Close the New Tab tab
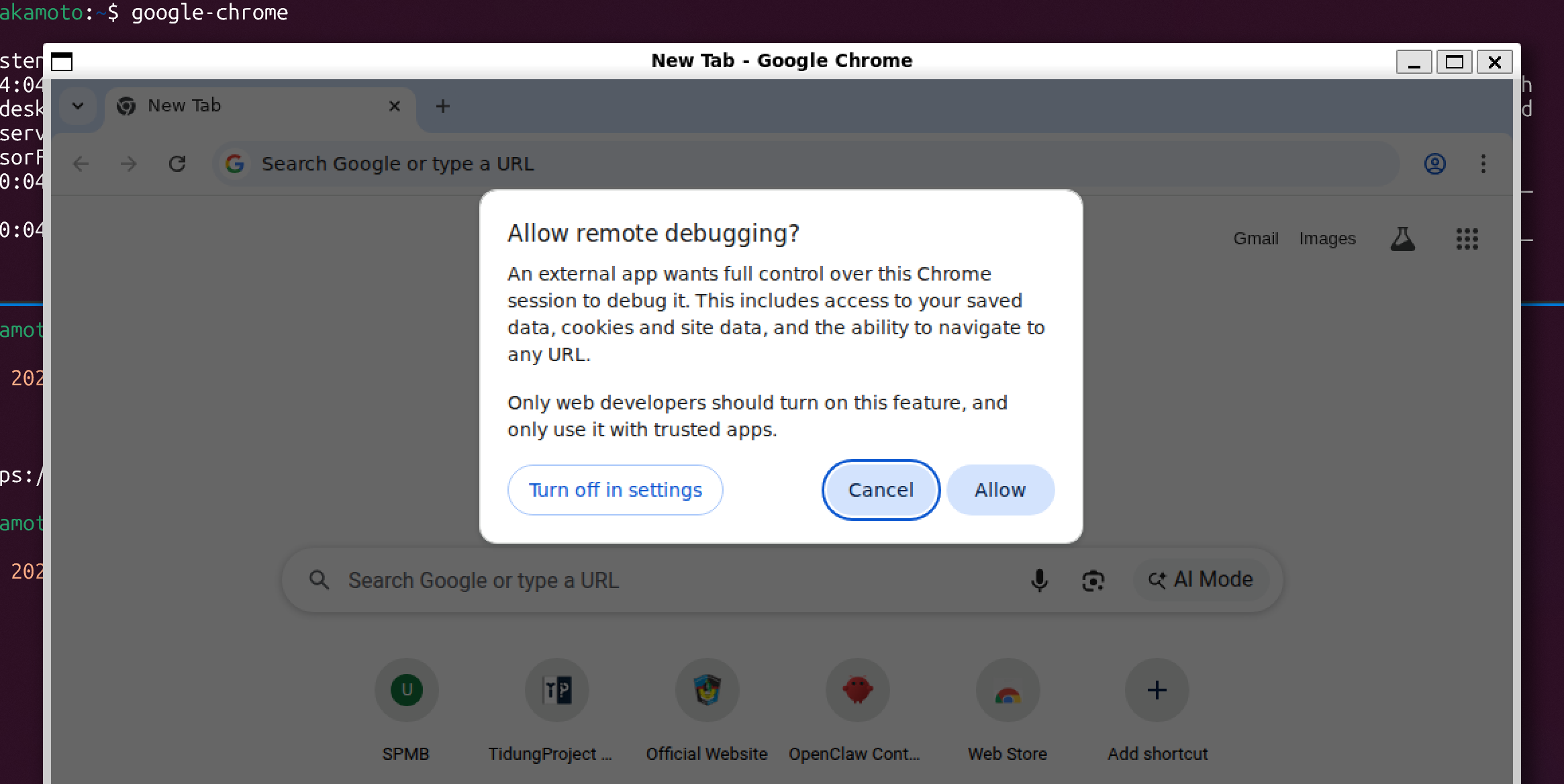This screenshot has height=784, width=1564. click(395, 106)
